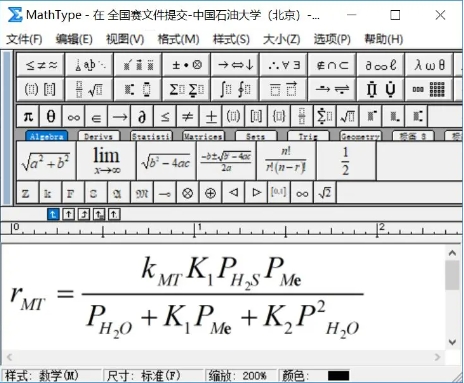Viewport: 464px width, 383px height.
Task: Open the operator symbols palette (±•⊗)
Action: point(187,65)
